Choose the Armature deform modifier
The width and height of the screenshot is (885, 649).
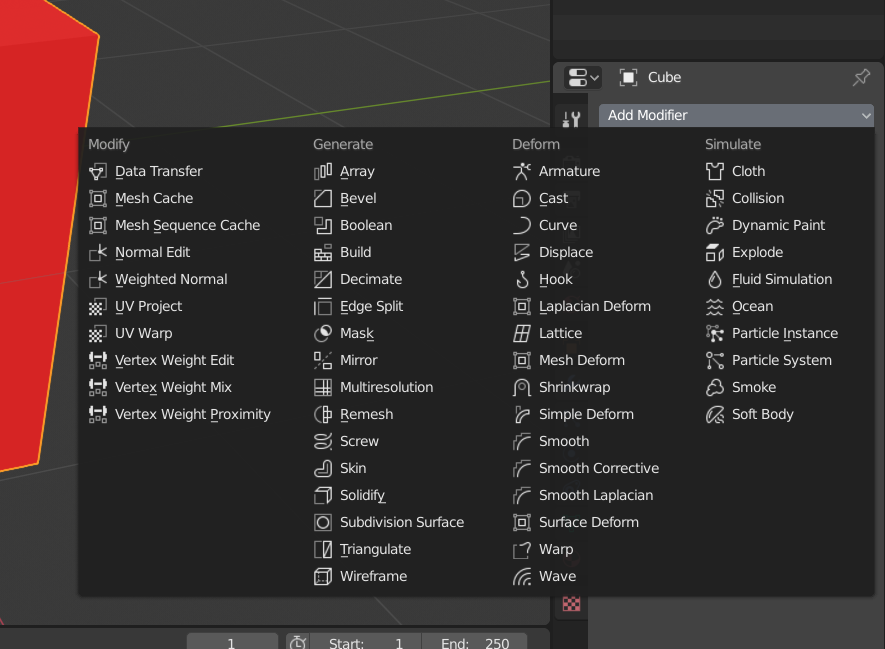tap(560, 171)
